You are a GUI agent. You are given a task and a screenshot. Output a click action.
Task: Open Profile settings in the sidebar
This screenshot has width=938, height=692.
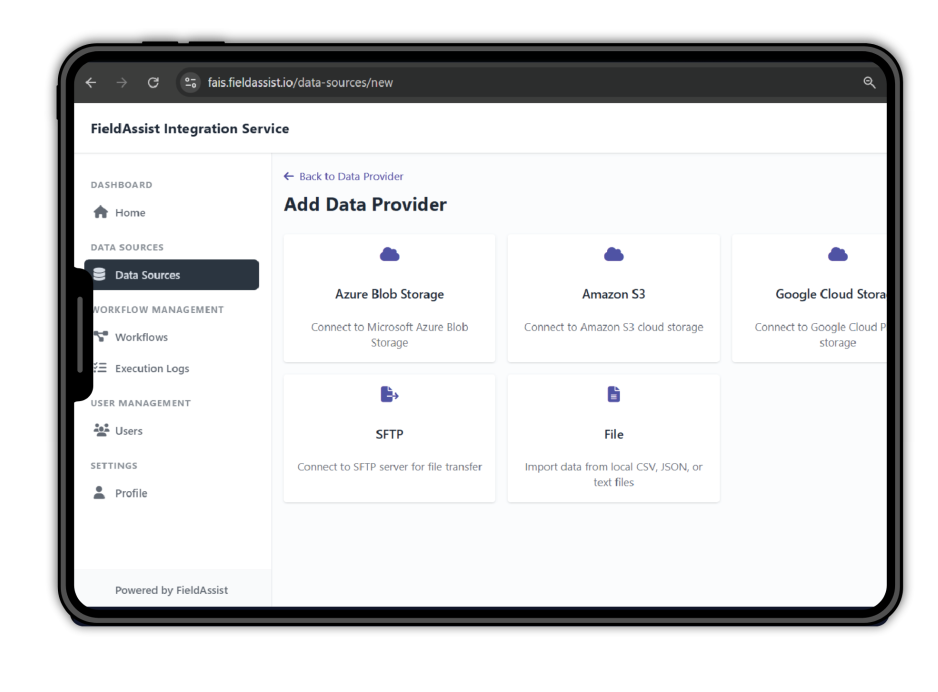131,493
